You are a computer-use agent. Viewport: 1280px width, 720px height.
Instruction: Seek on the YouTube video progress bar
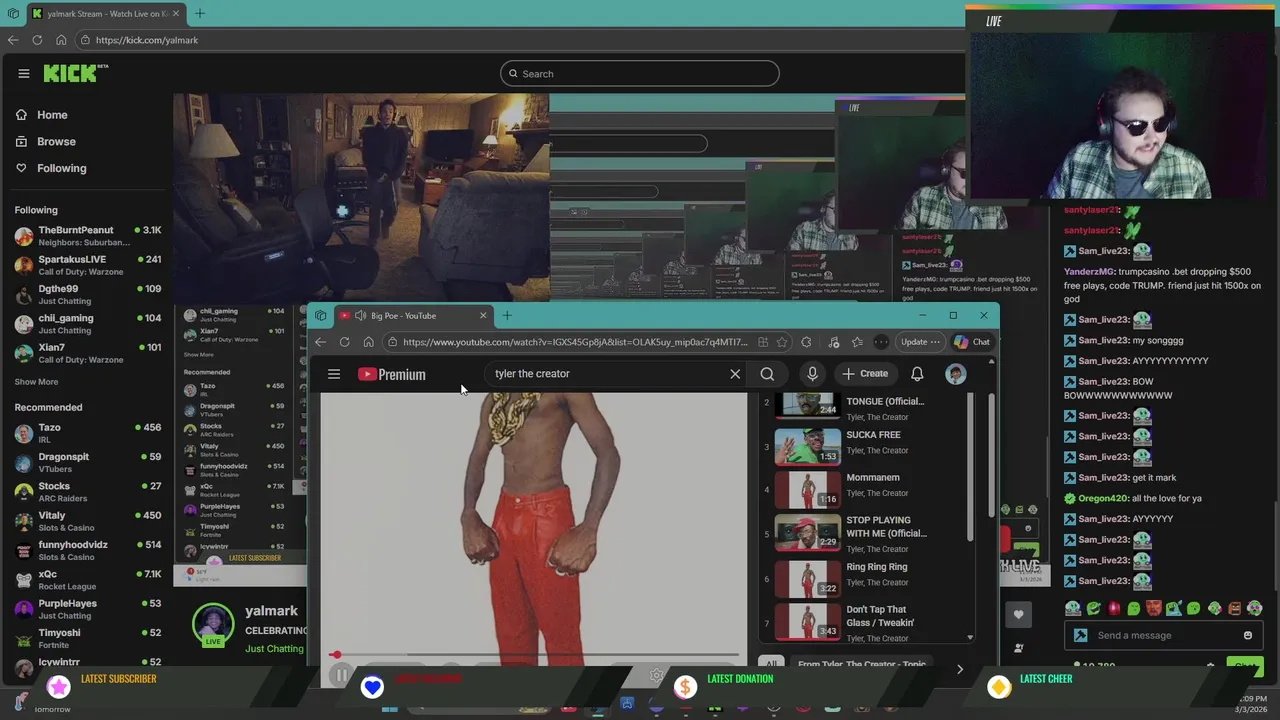pyautogui.click(x=536, y=655)
